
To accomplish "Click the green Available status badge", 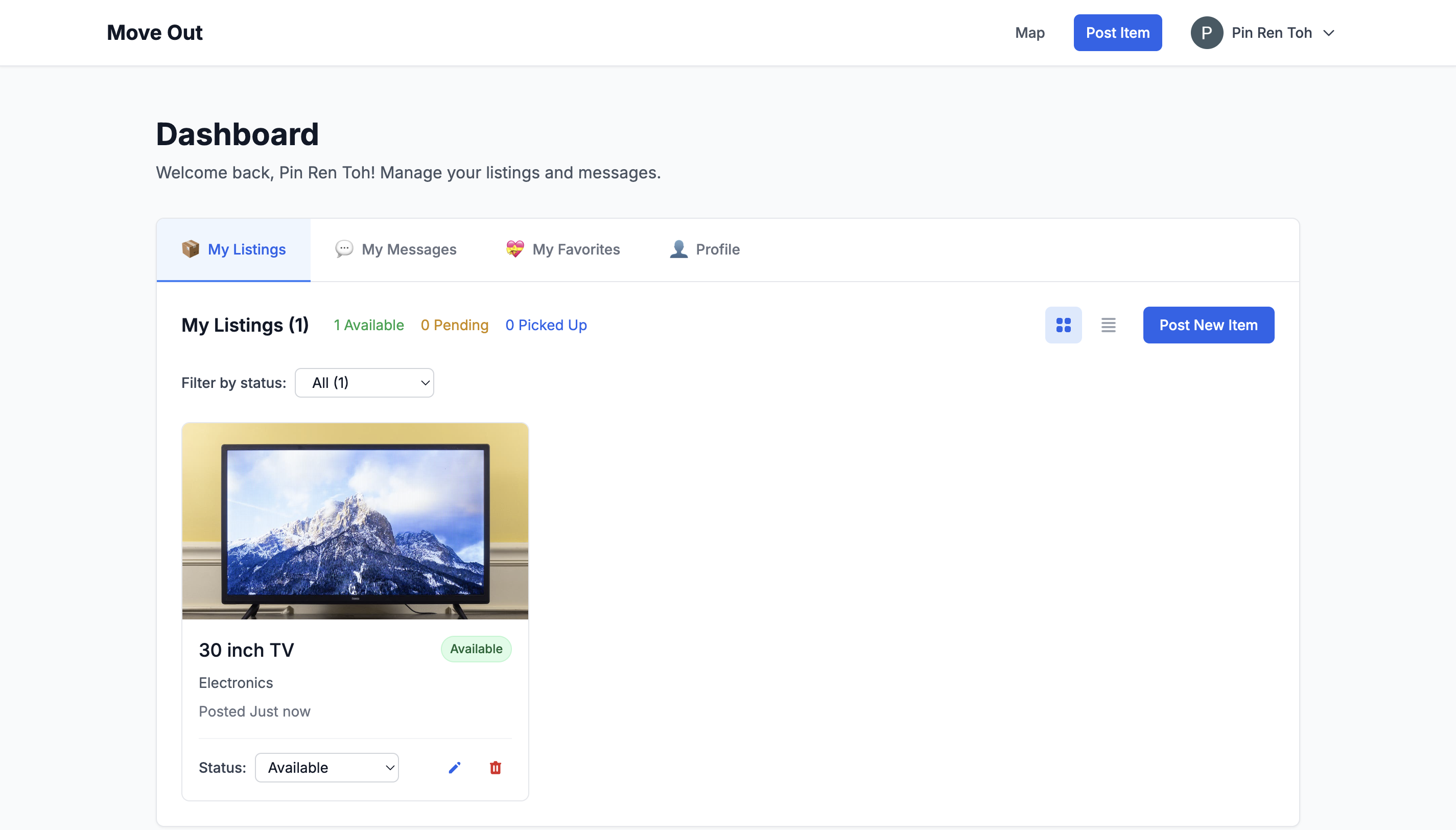I will (476, 649).
